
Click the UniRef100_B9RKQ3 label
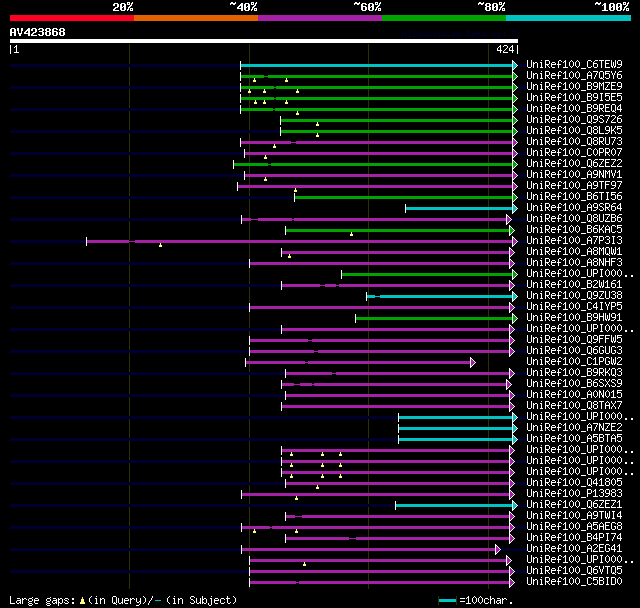pyautogui.click(x=574, y=373)
